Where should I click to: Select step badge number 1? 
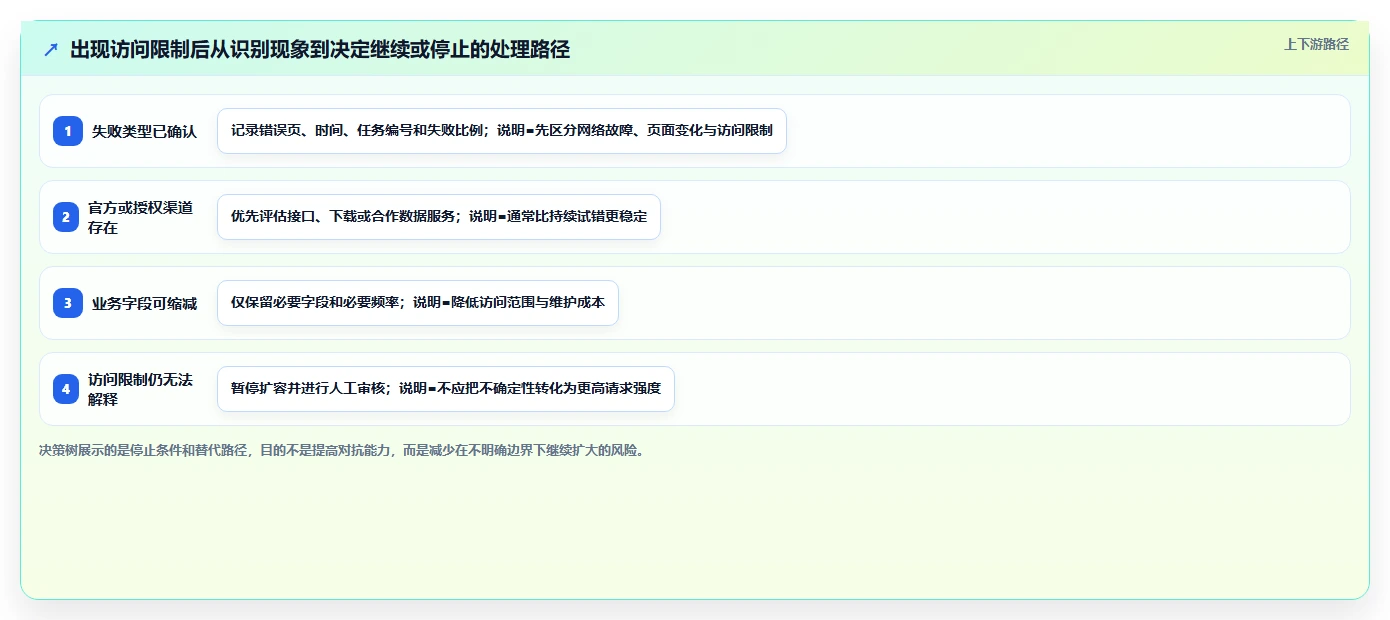(x=68, y=131)
